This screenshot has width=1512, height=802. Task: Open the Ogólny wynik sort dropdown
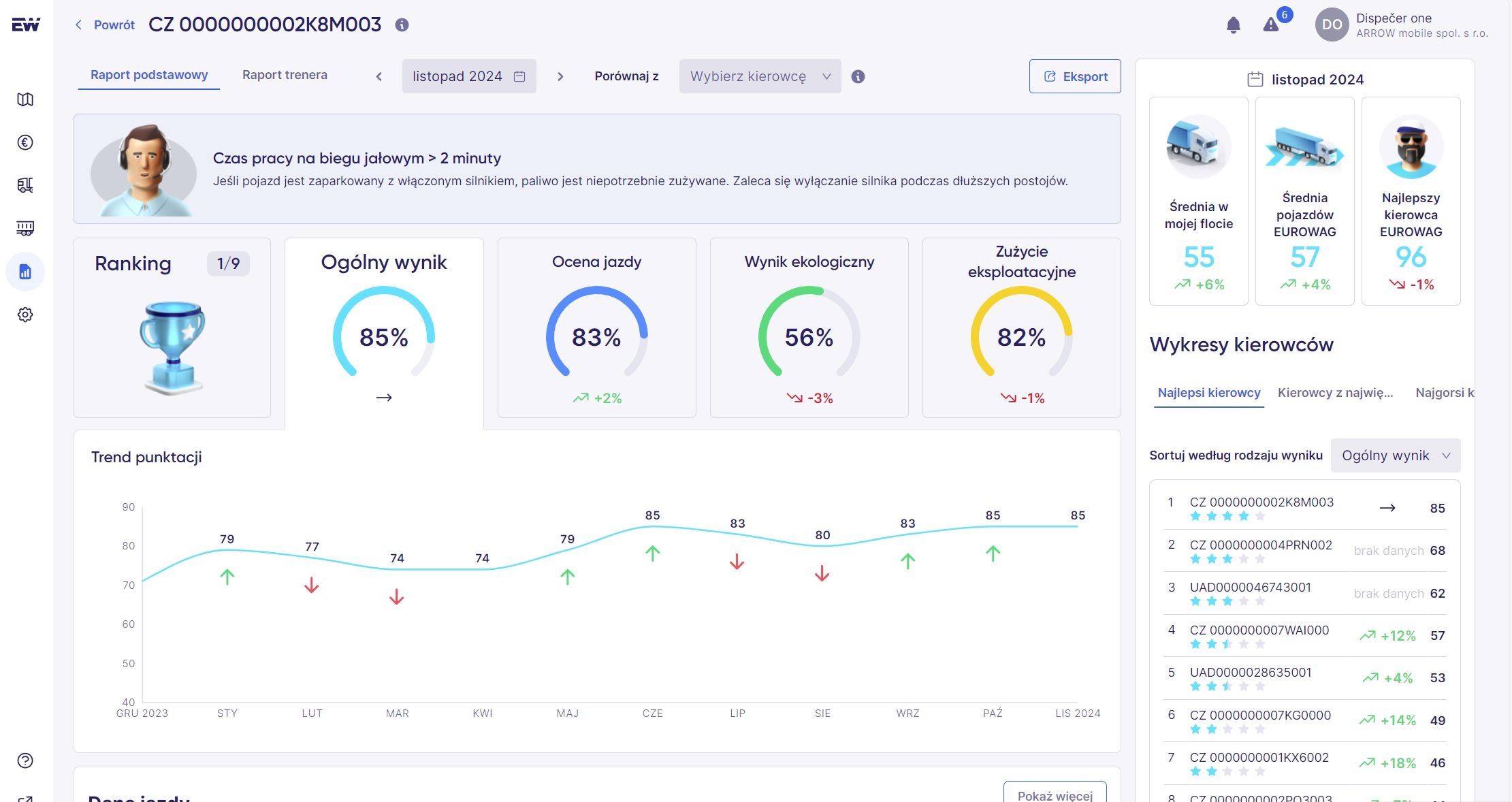tap(1396, 455)
